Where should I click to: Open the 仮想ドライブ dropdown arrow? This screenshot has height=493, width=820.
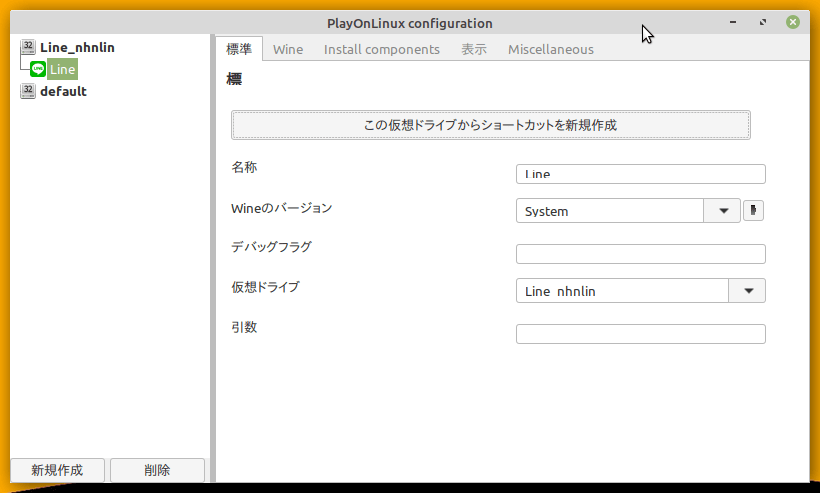click(x=747, y=291)
